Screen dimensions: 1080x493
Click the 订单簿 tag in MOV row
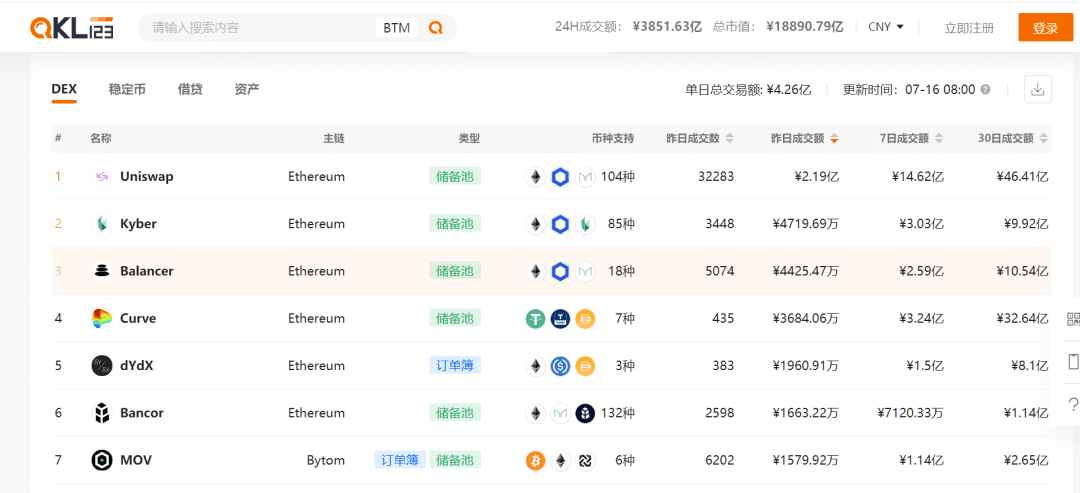(x=400, y=460)
